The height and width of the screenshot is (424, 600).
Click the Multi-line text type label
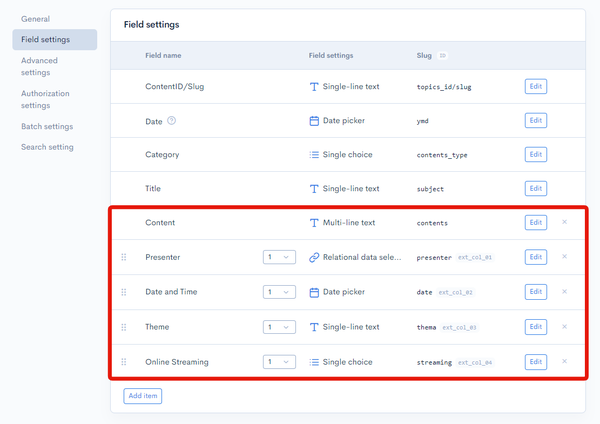(349, 223)
